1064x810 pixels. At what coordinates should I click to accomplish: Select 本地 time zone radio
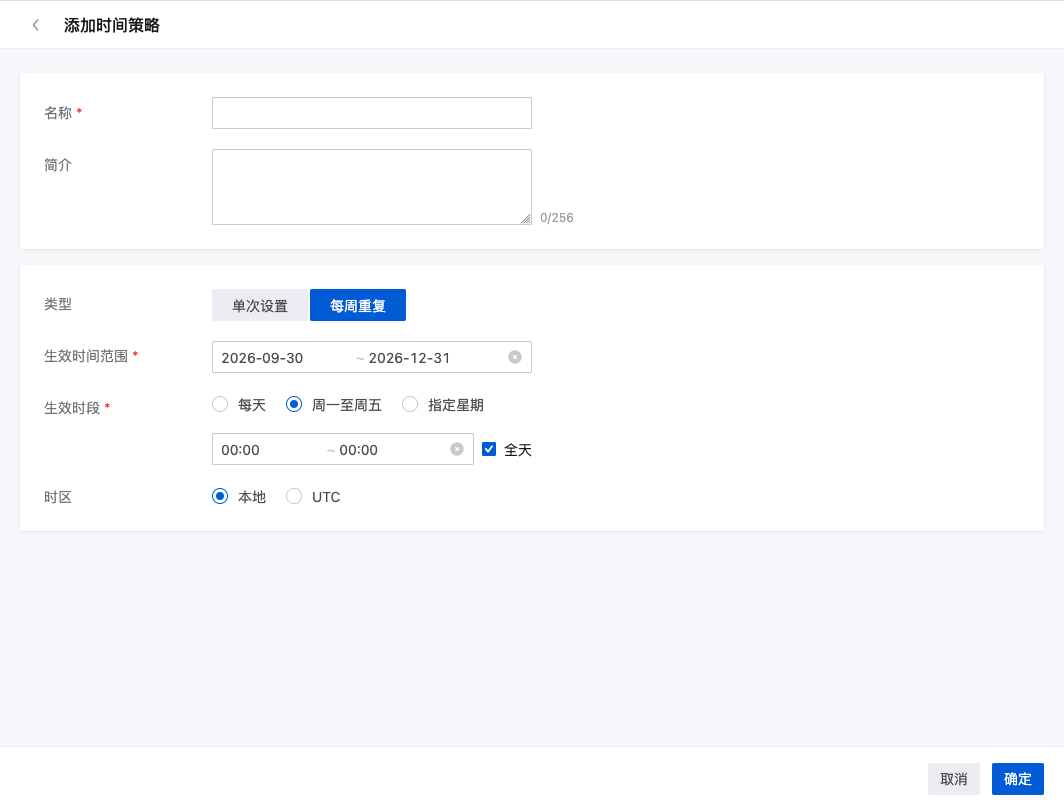tap(220, 497)
